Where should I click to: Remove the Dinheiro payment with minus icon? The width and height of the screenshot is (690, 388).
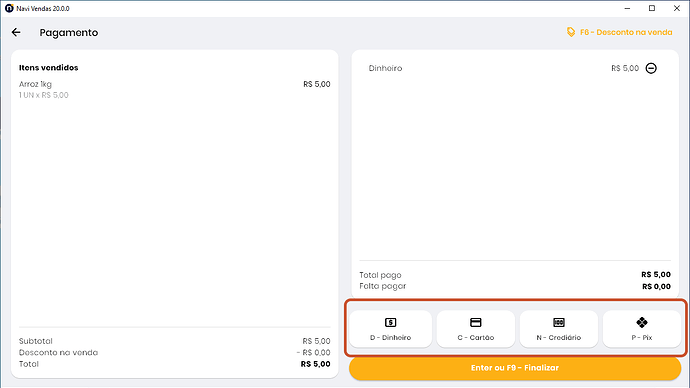pos(651,68)
